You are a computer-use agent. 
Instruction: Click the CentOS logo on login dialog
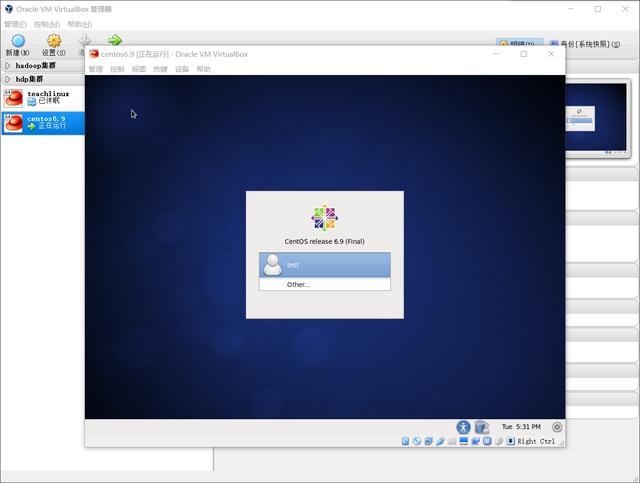pyautogui.click(x=324, y=218)
